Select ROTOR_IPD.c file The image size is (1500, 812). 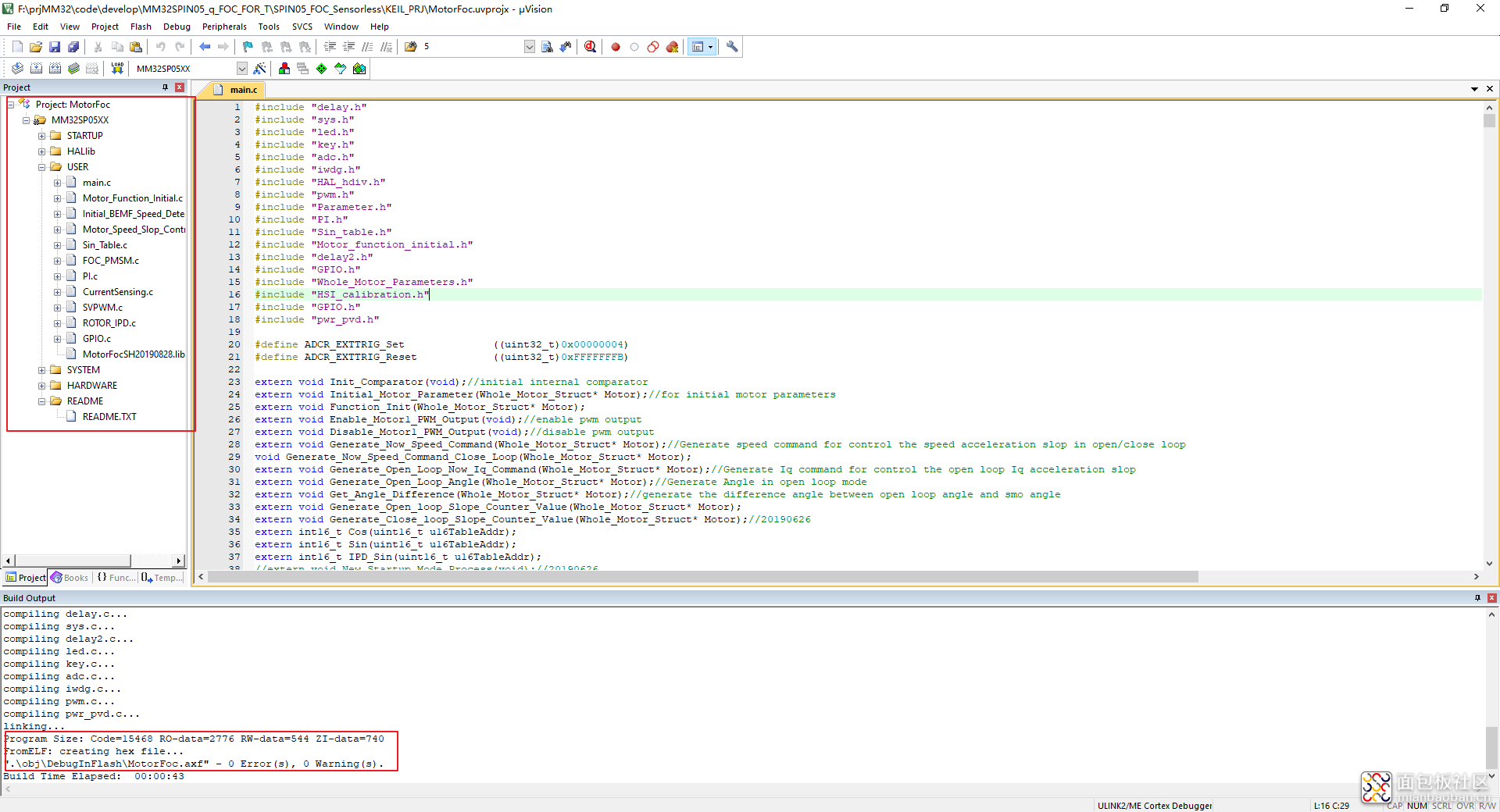pyautogui.click(x=109, y=323)
